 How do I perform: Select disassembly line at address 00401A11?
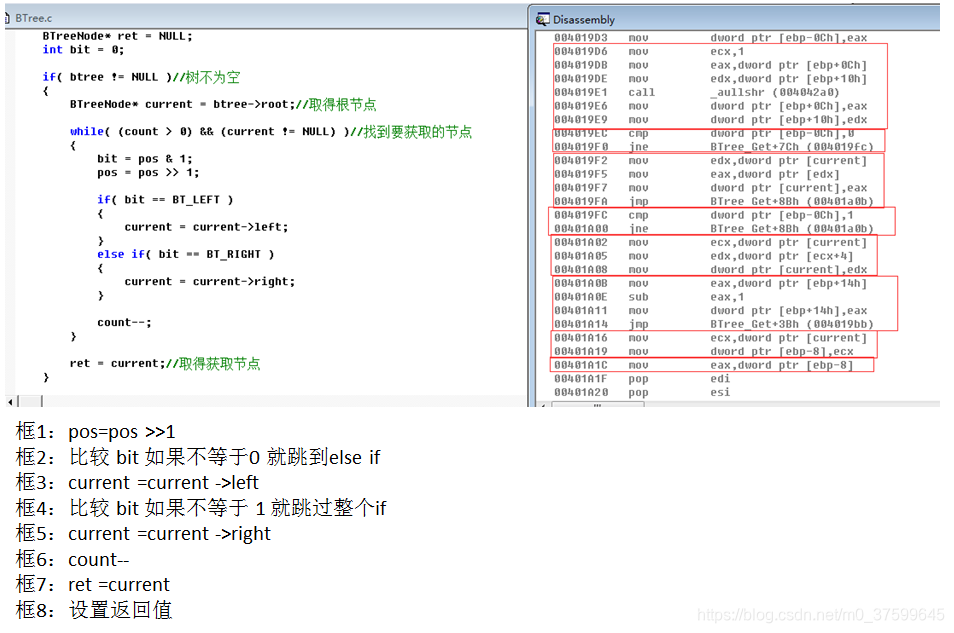[x=710, y=310]
